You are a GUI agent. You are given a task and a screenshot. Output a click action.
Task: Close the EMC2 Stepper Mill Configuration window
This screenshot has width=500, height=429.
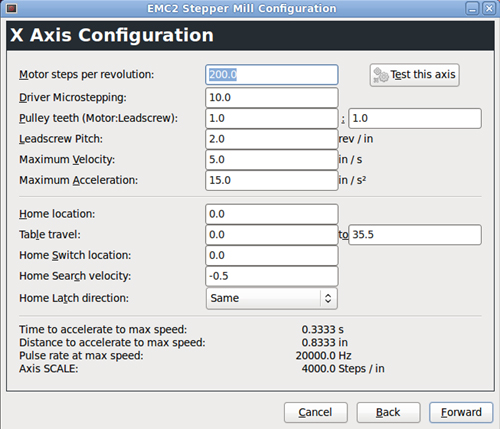click(489, 8)
